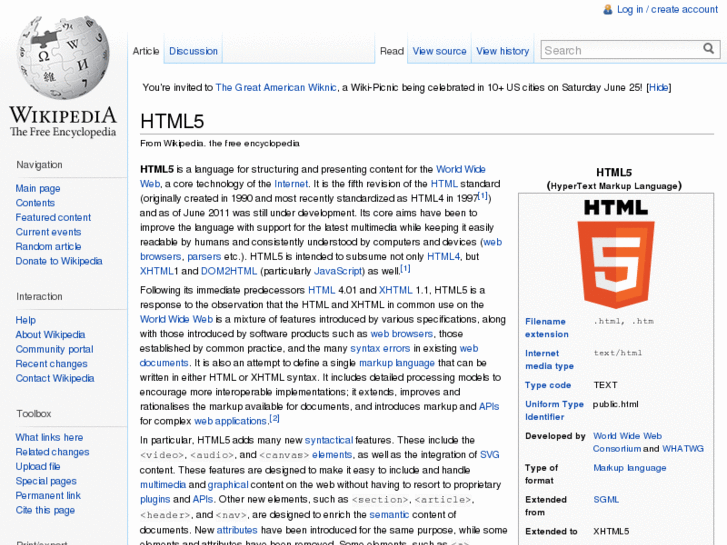Open the Help link in Interaction

point(26,320)
